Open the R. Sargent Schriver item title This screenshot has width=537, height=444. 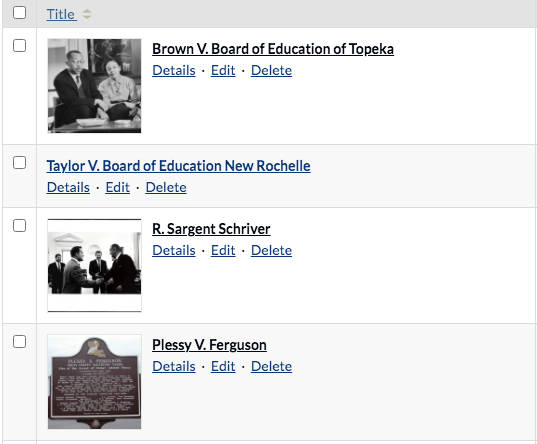[x=211, y=229]
